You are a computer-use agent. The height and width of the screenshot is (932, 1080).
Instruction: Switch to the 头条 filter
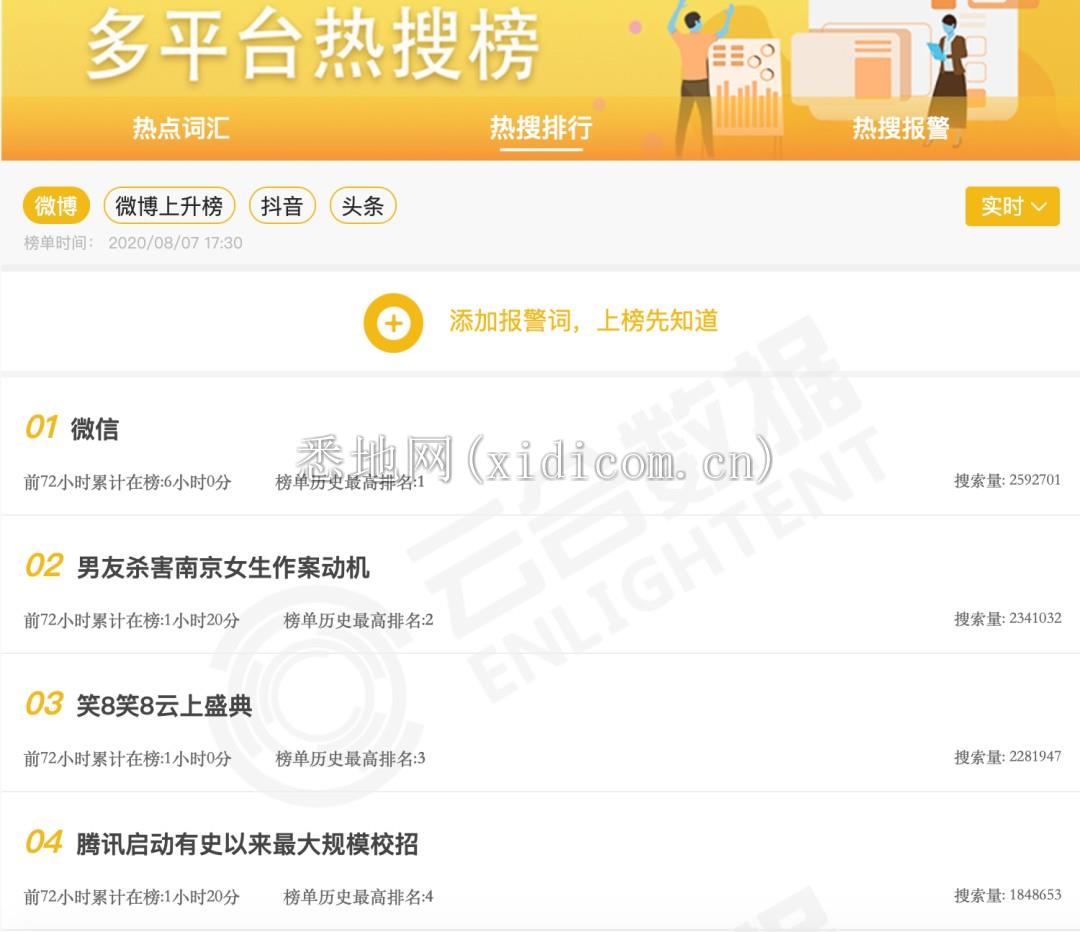coord(363,205)
